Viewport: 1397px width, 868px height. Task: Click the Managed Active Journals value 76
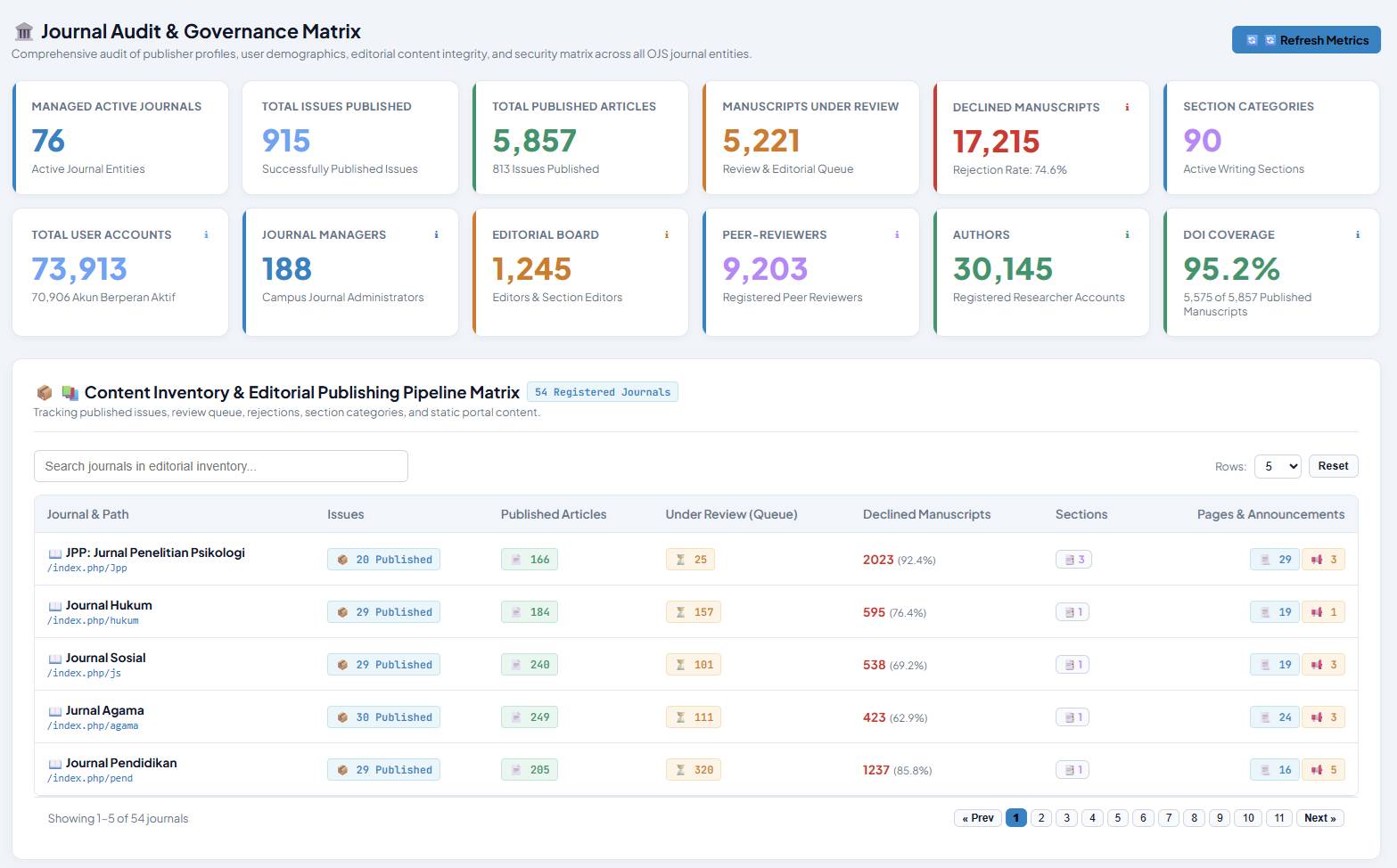click(x=48, y=141)
